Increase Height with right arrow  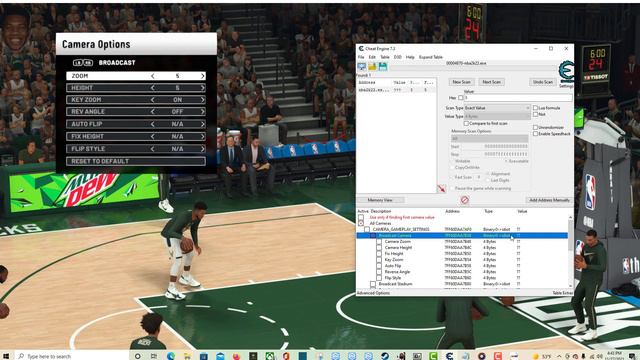tap(202, 88)
